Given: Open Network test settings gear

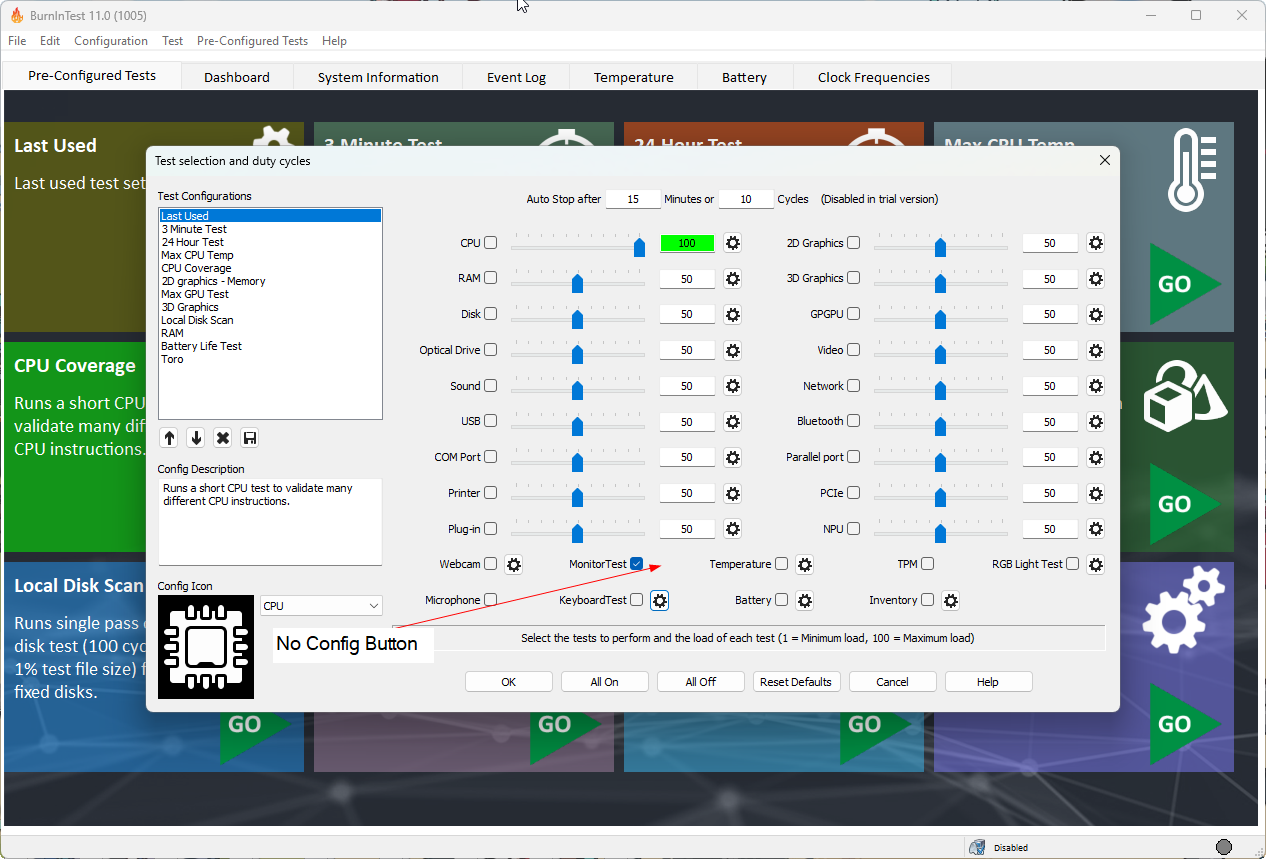Looking at the screenshot, I should click(x=1095, y=386).
